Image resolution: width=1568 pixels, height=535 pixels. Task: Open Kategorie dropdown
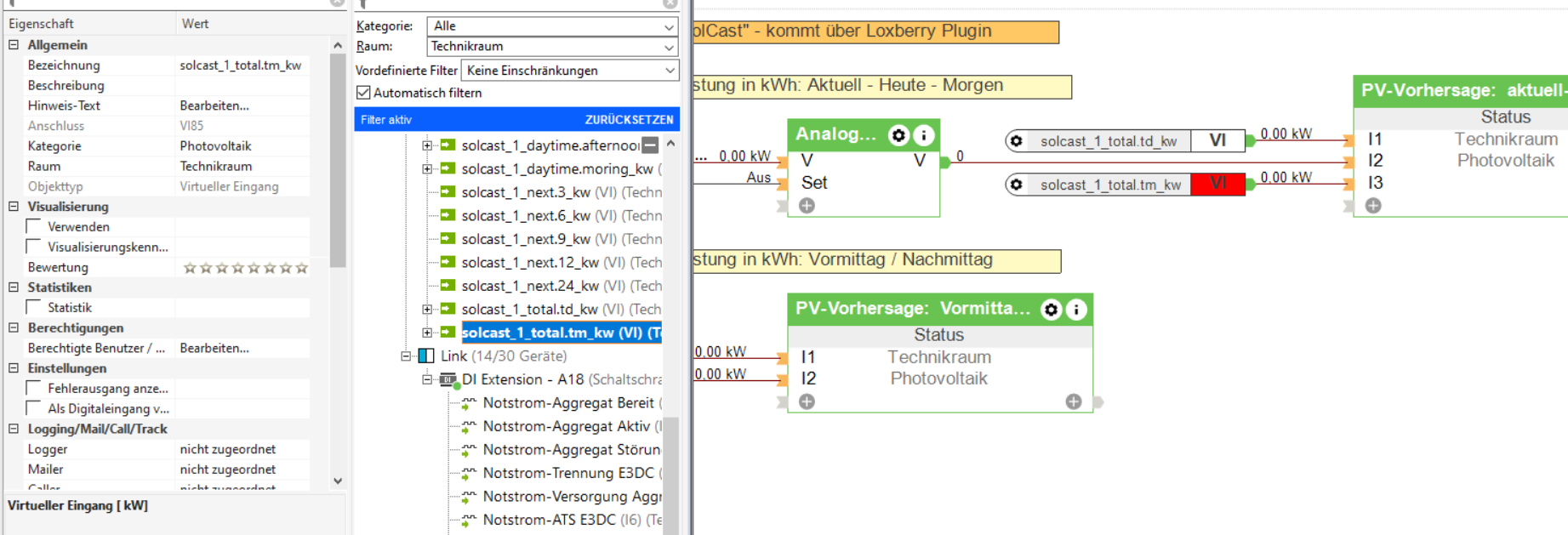[x=552, y=26]
